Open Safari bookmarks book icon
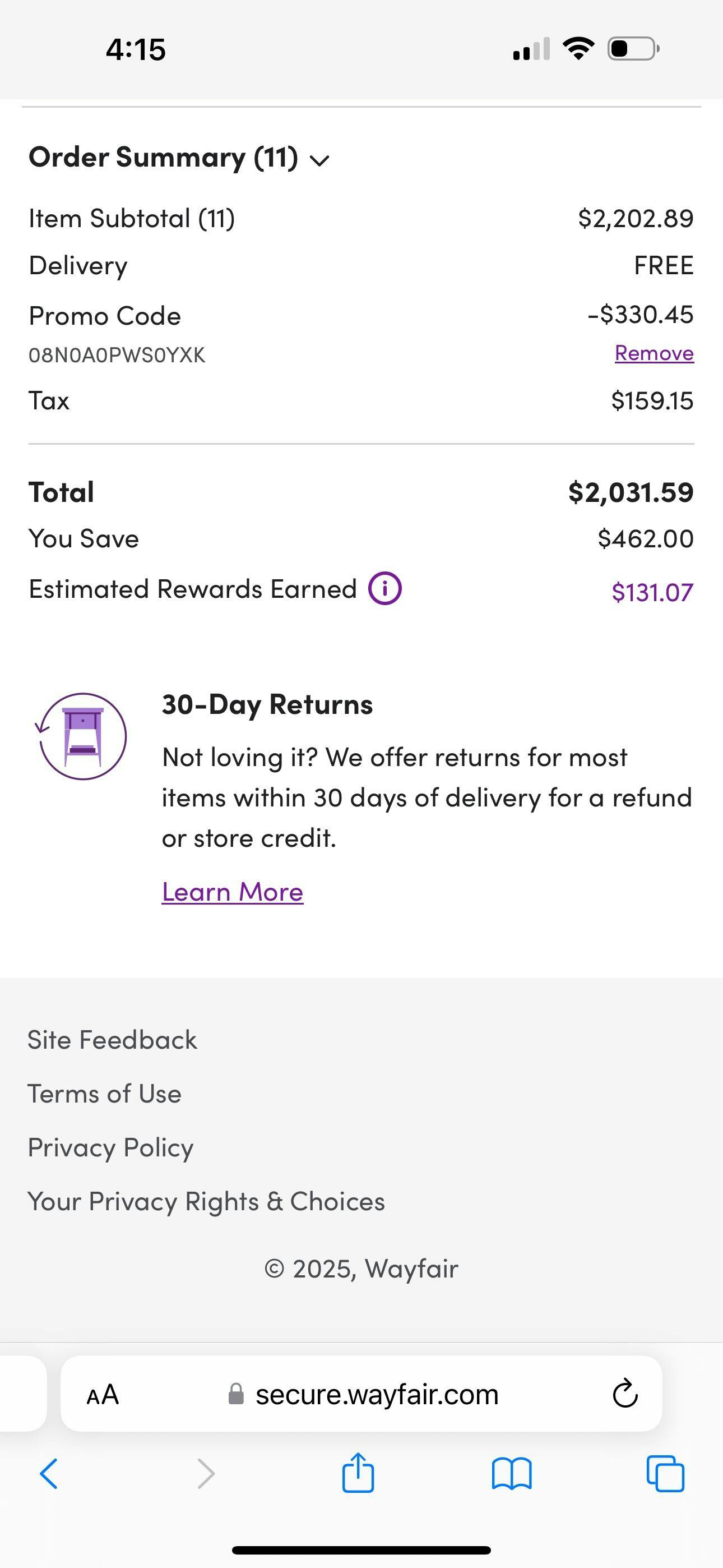Image resolution: width=723 pixels, height=1568 pixels. [x=512, y=1474]
